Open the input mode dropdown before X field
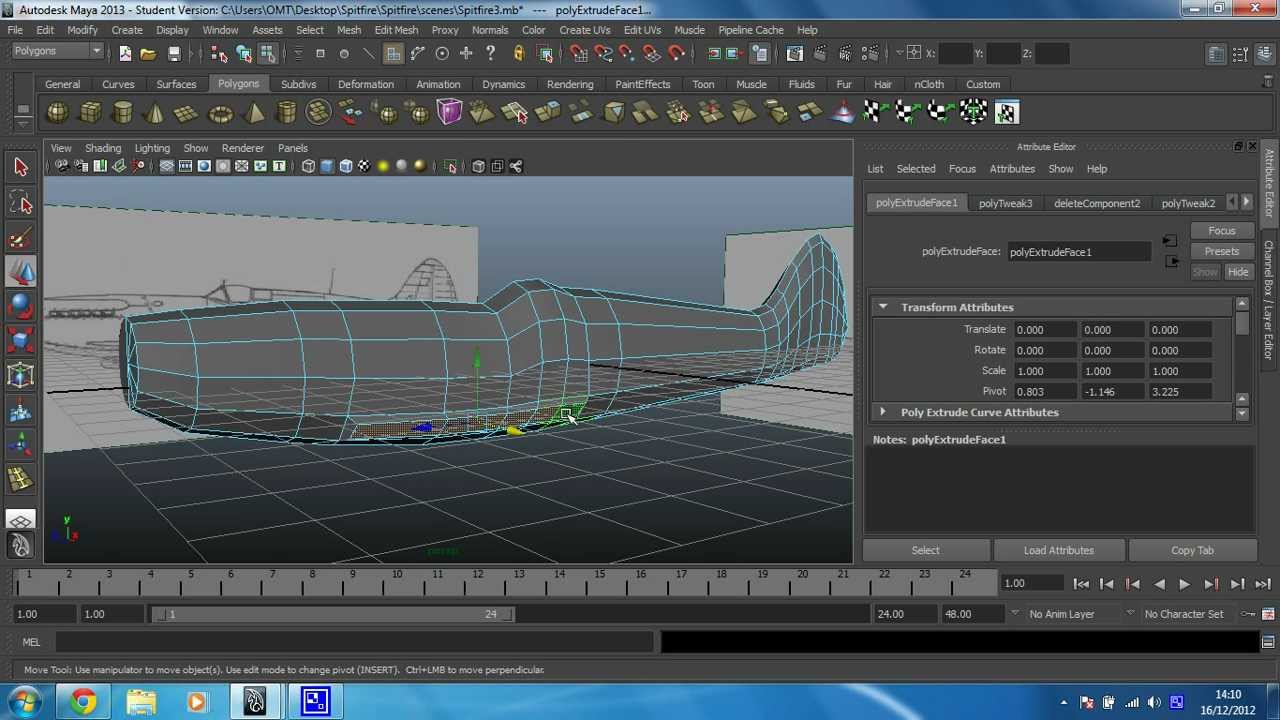This screenshot has height=720, width=1280. pos(899,53)
